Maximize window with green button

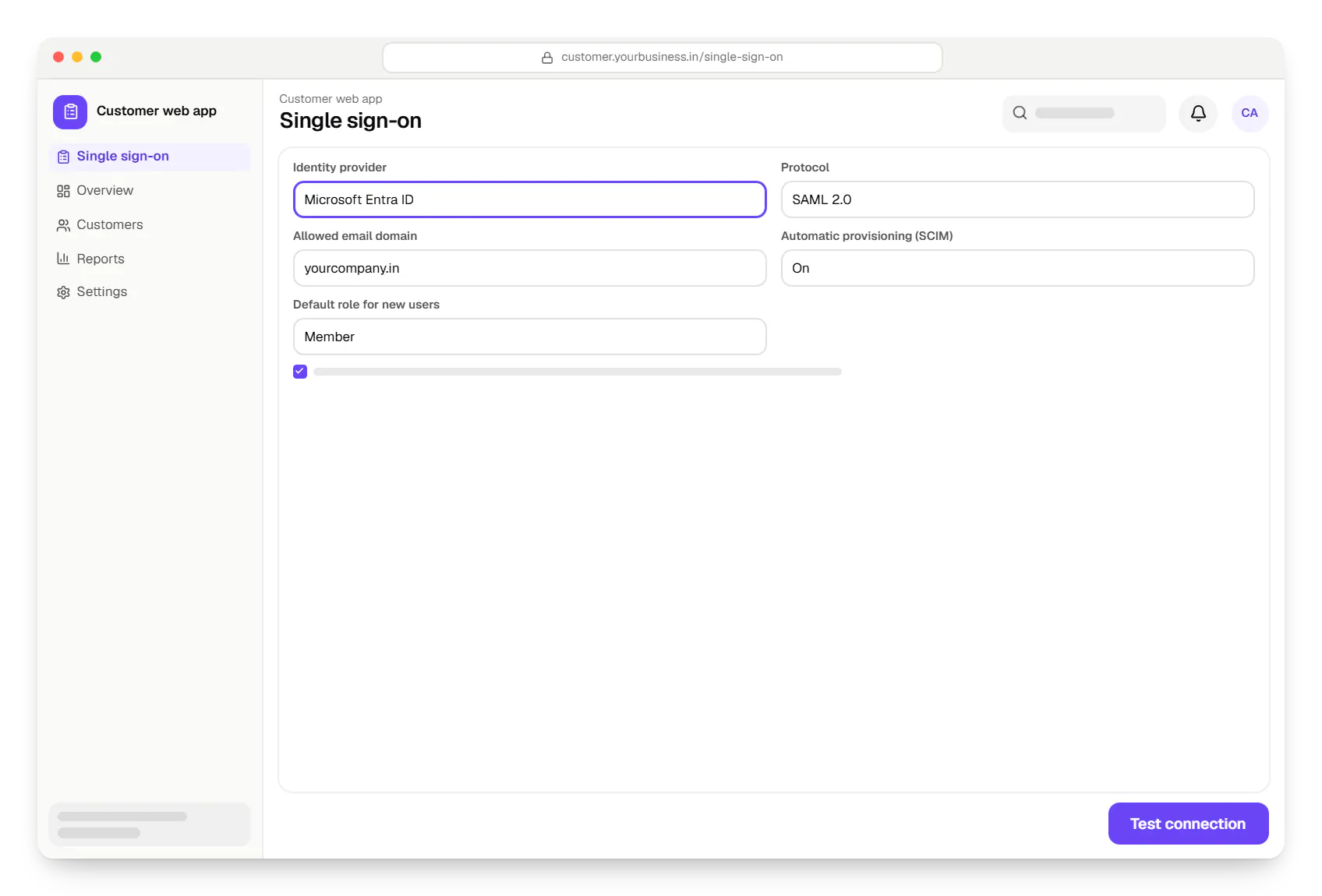point(96,57)
